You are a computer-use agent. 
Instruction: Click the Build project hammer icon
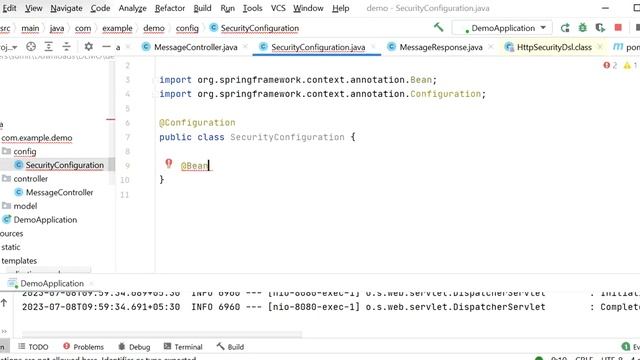(438, 27)
